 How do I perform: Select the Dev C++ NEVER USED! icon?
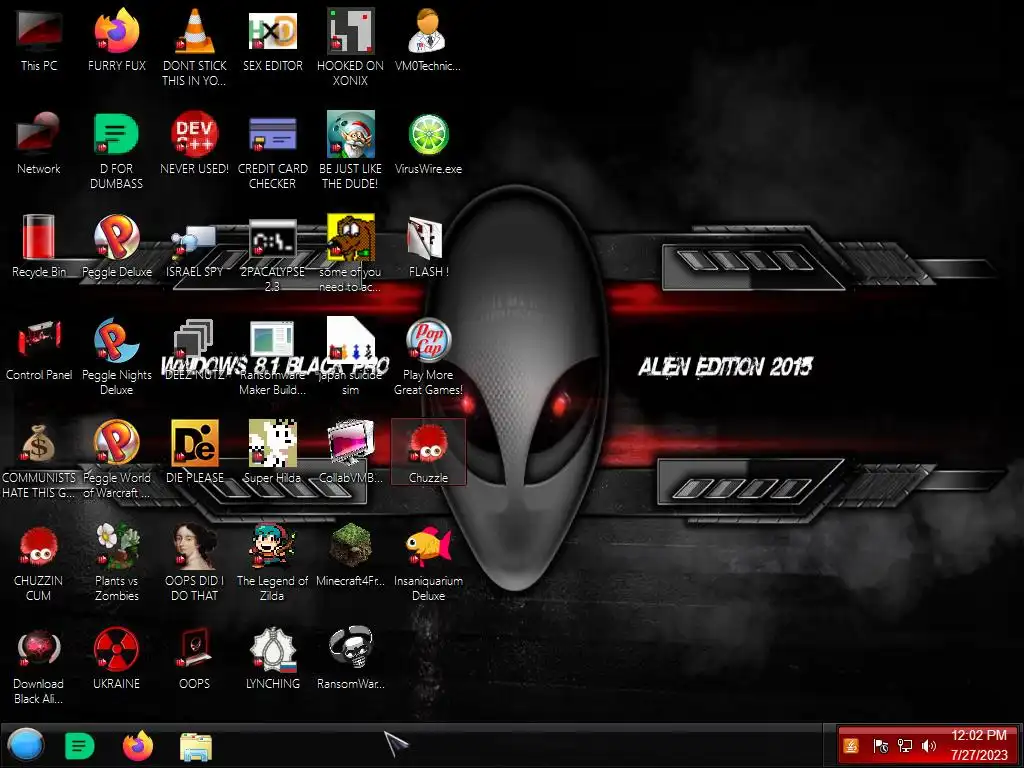[x=195, y=142]
